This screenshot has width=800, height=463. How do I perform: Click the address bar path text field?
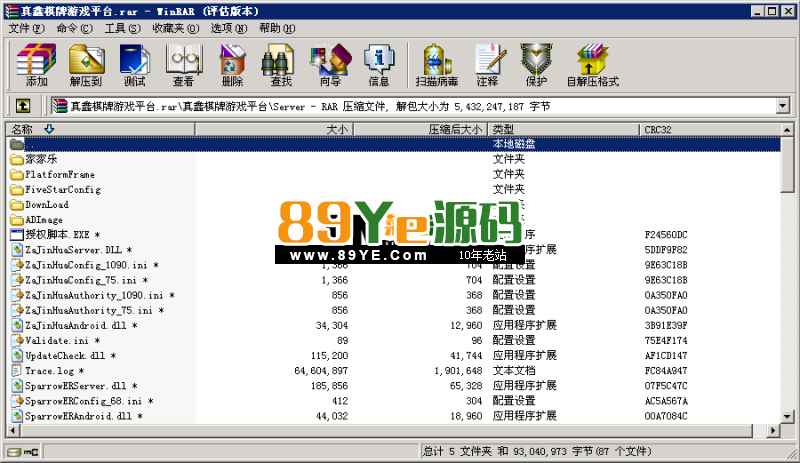click(x=413, y=106)
